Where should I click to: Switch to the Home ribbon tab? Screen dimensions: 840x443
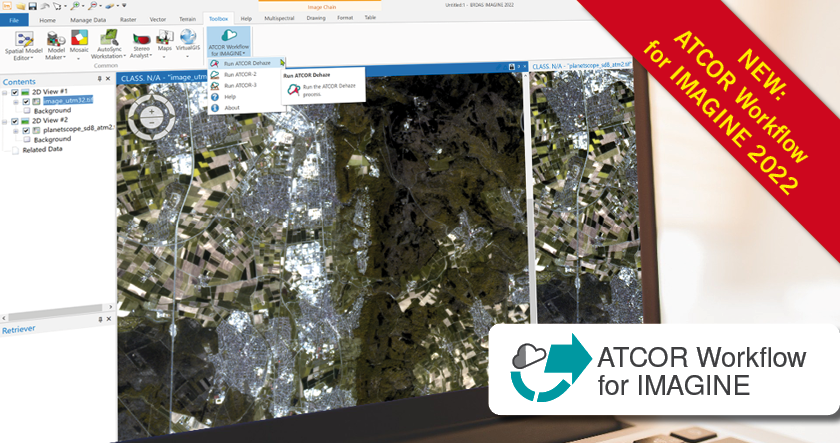[x=47, y=20]
